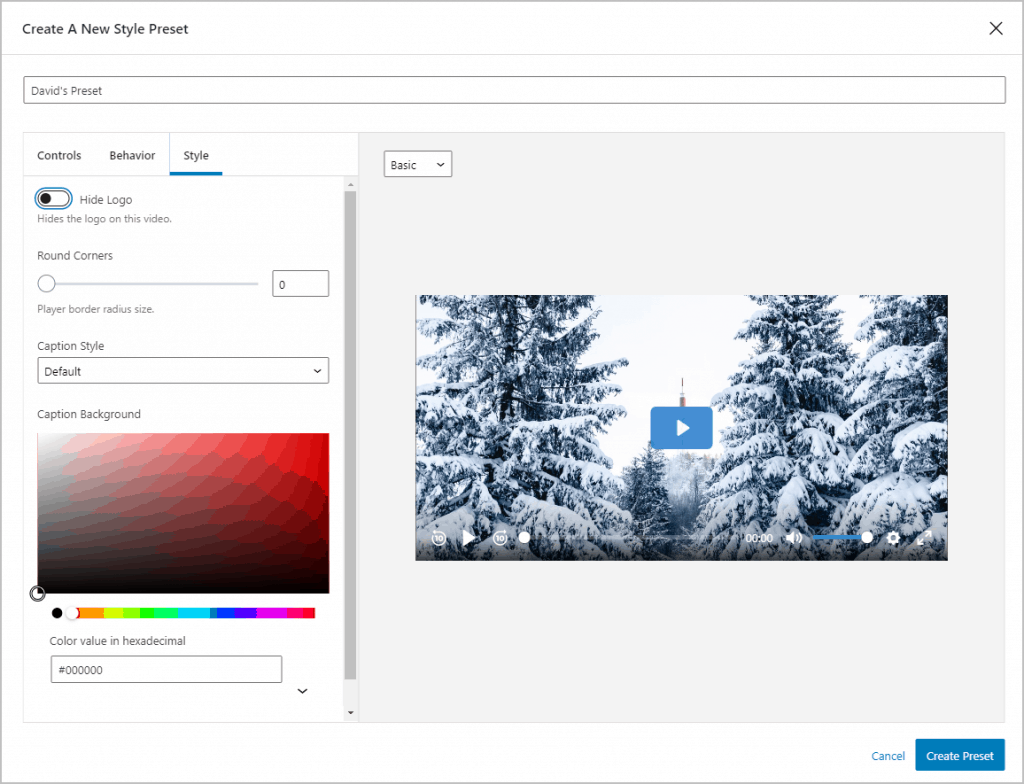Switch to the Behavior tab
1024x784 pixels.
point(132,155)
